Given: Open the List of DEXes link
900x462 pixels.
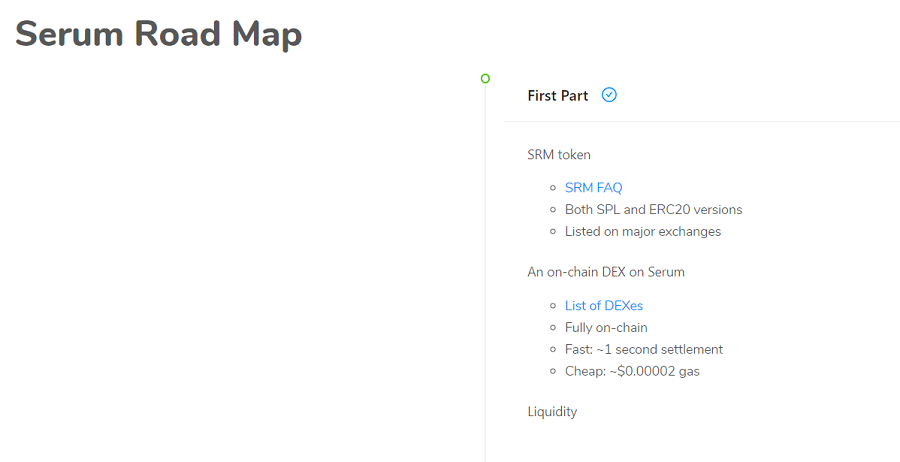Looking at the screenshot, I should (597, 306).
